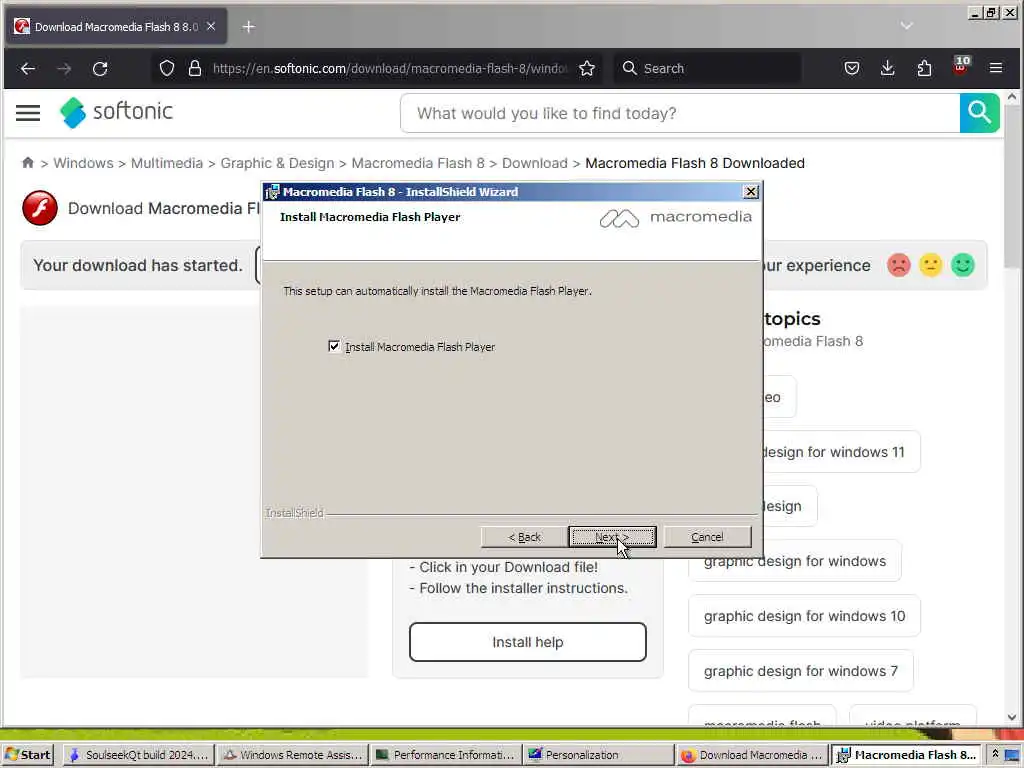Open a new browser tab
Viewport: 1024px width, 768px height.
pos(248,27)
